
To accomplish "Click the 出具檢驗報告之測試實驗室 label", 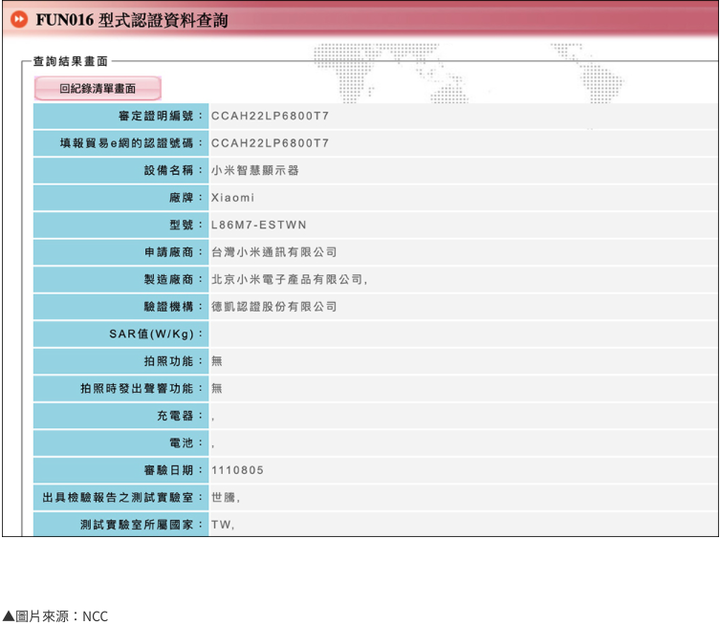I will tap(123, 497).
